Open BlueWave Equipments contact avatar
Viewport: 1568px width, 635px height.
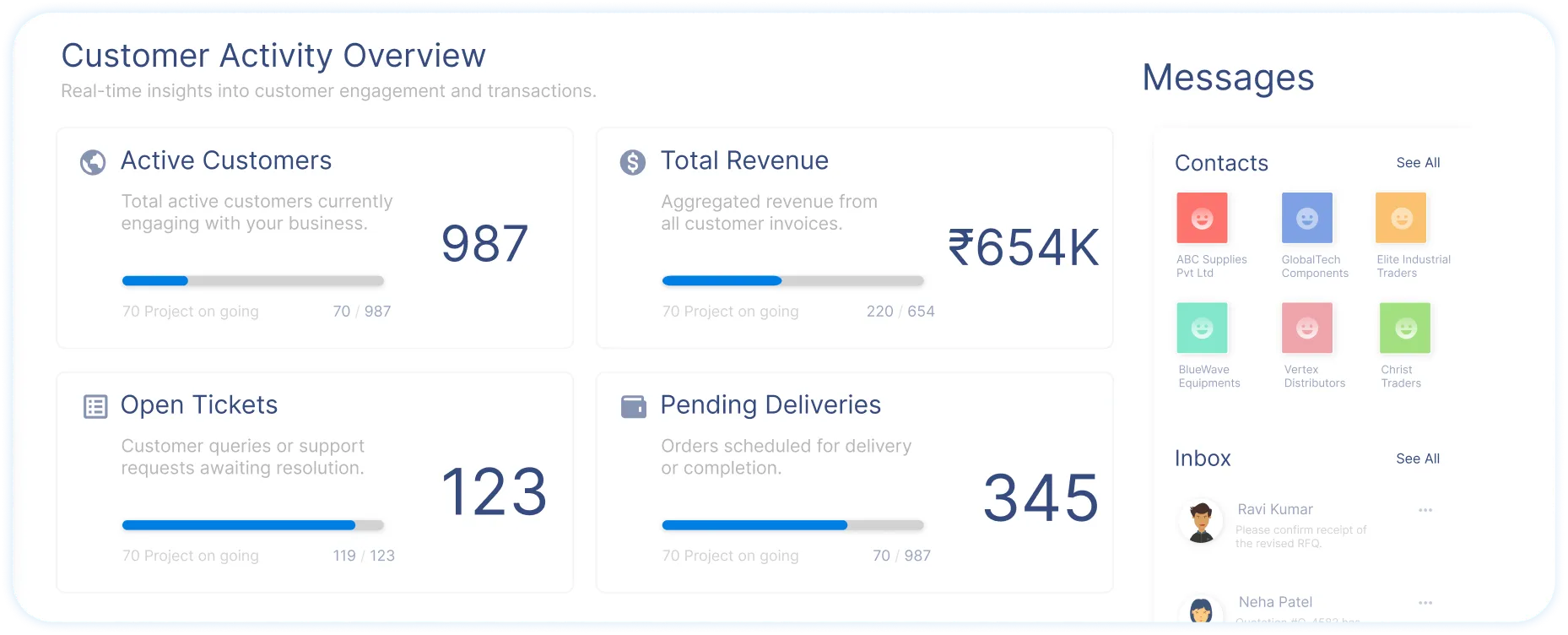(x=1202, y=328)
